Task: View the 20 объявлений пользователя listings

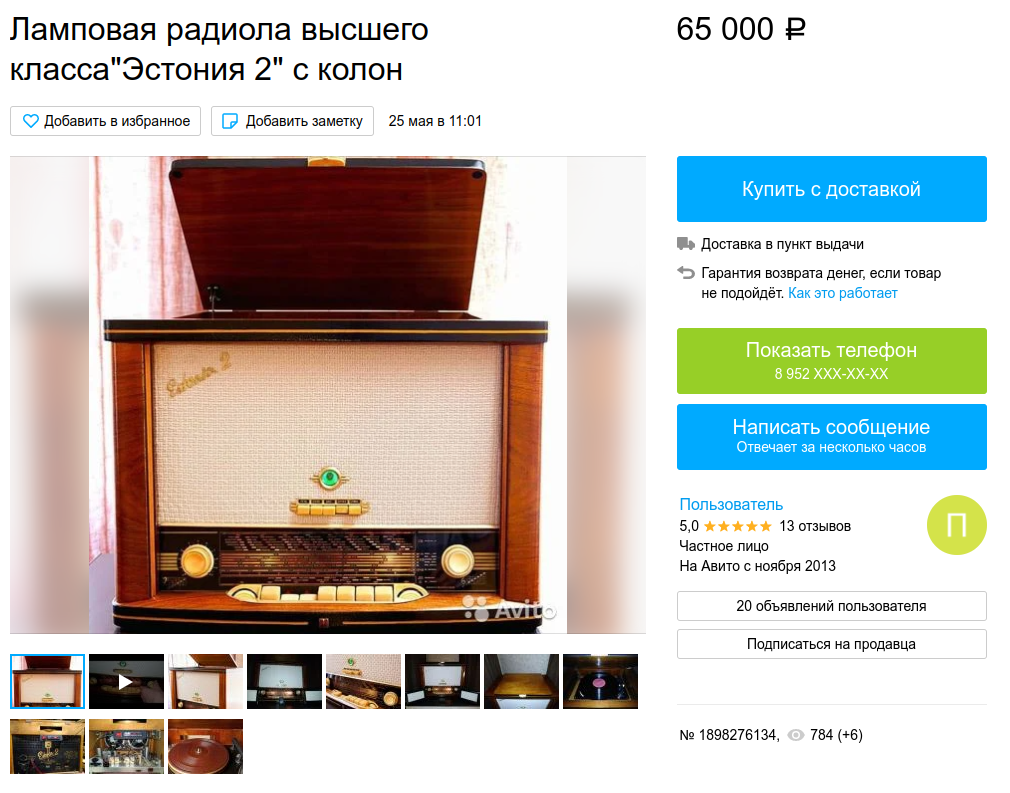Action: [832, 606]
